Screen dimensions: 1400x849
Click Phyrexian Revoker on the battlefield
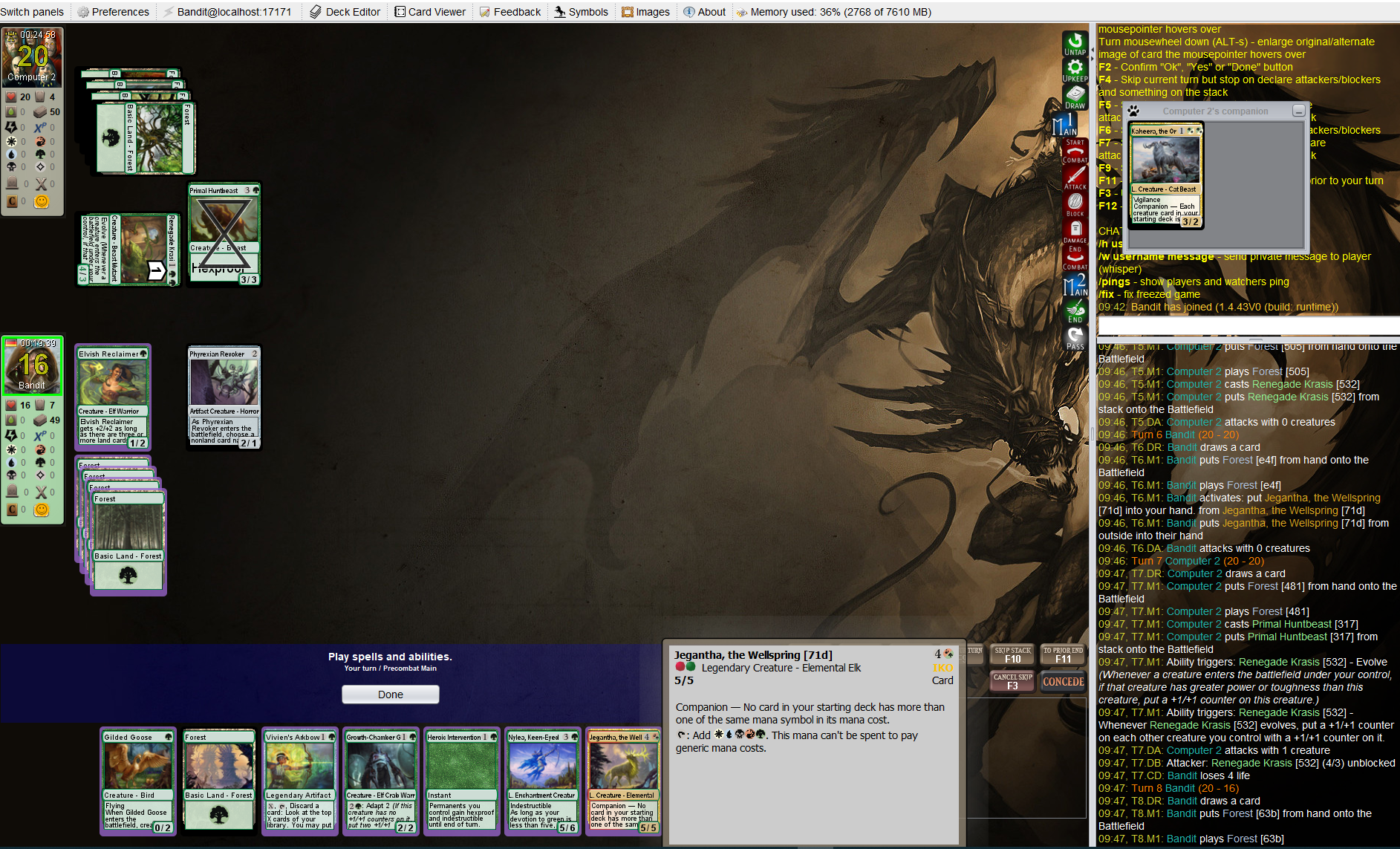224,397
